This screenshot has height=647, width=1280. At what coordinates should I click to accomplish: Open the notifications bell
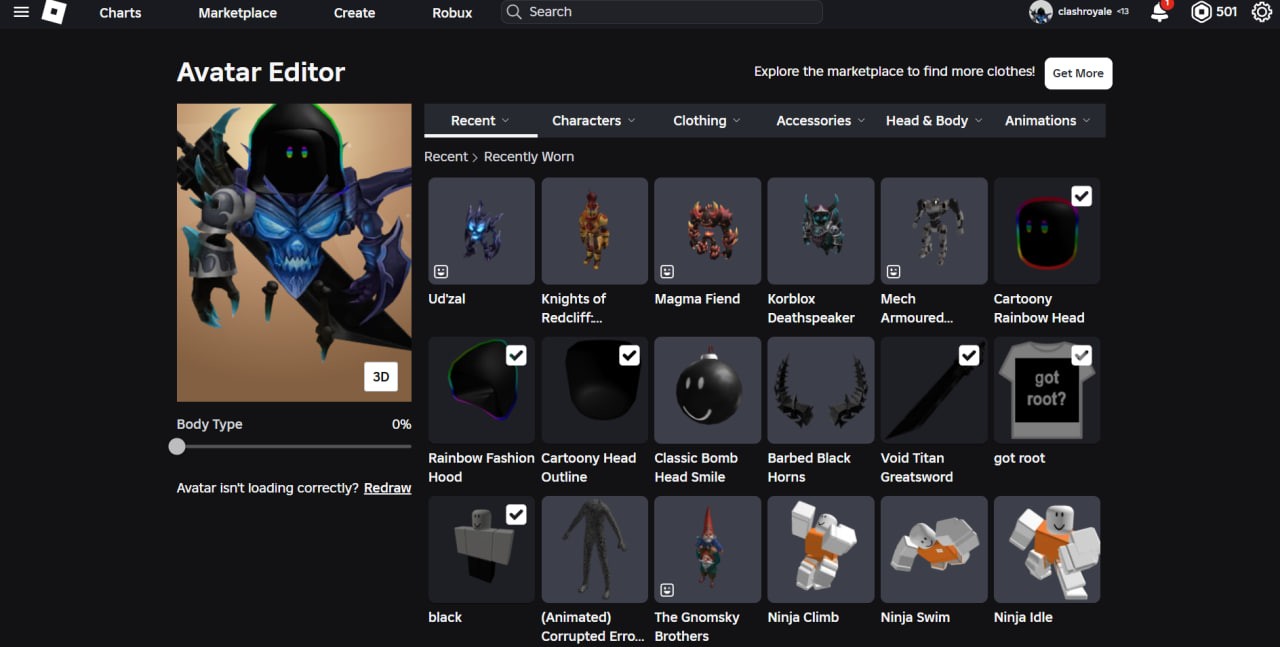(1160, 12)
